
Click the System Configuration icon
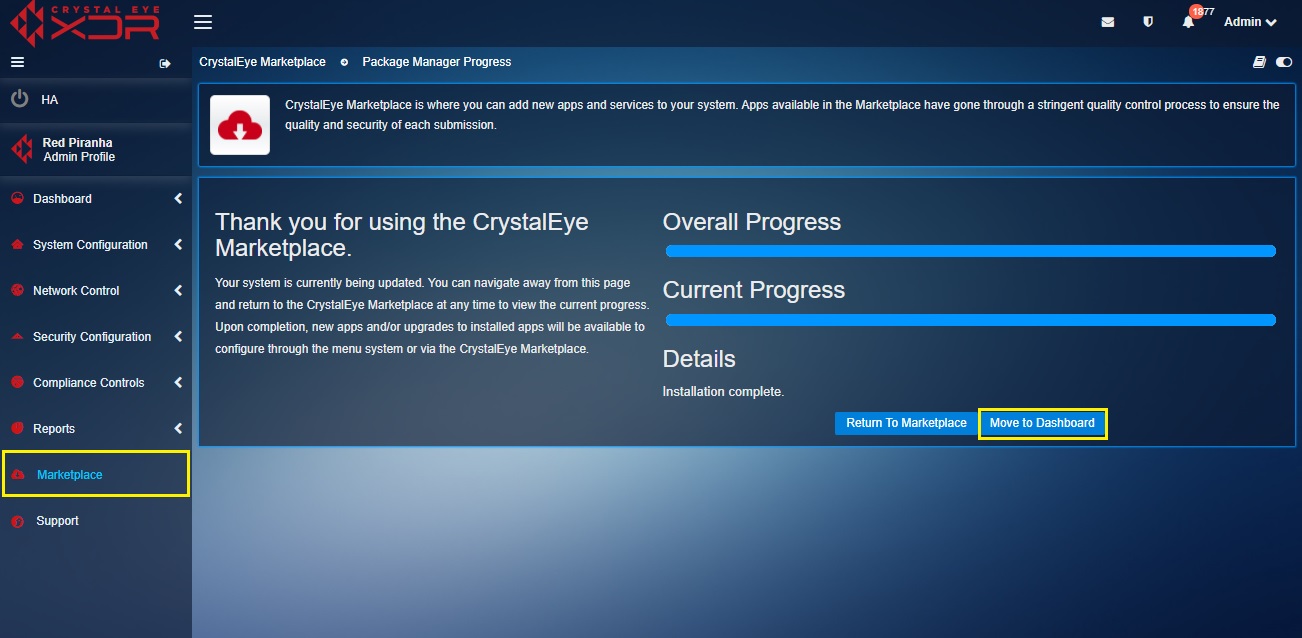pos(17,245)
